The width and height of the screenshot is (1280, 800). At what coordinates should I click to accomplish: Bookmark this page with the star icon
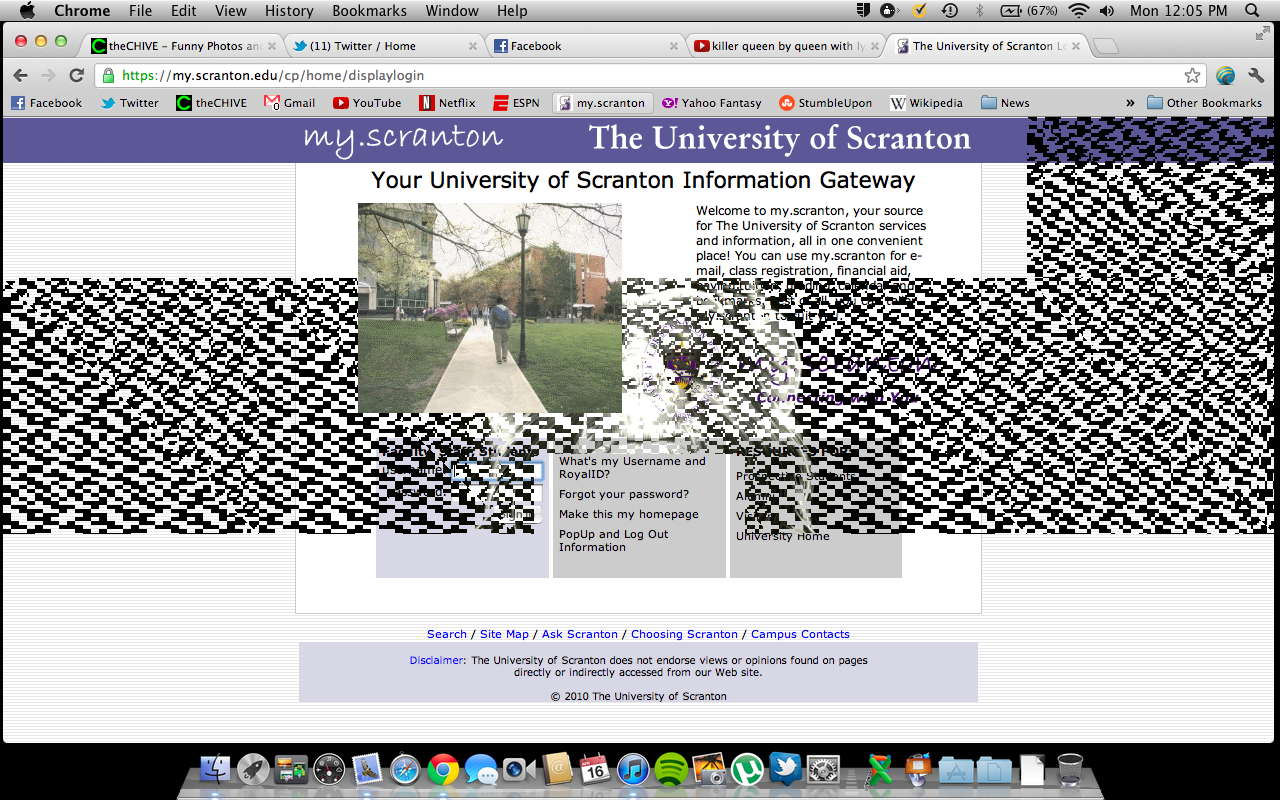pos(1192,75)
